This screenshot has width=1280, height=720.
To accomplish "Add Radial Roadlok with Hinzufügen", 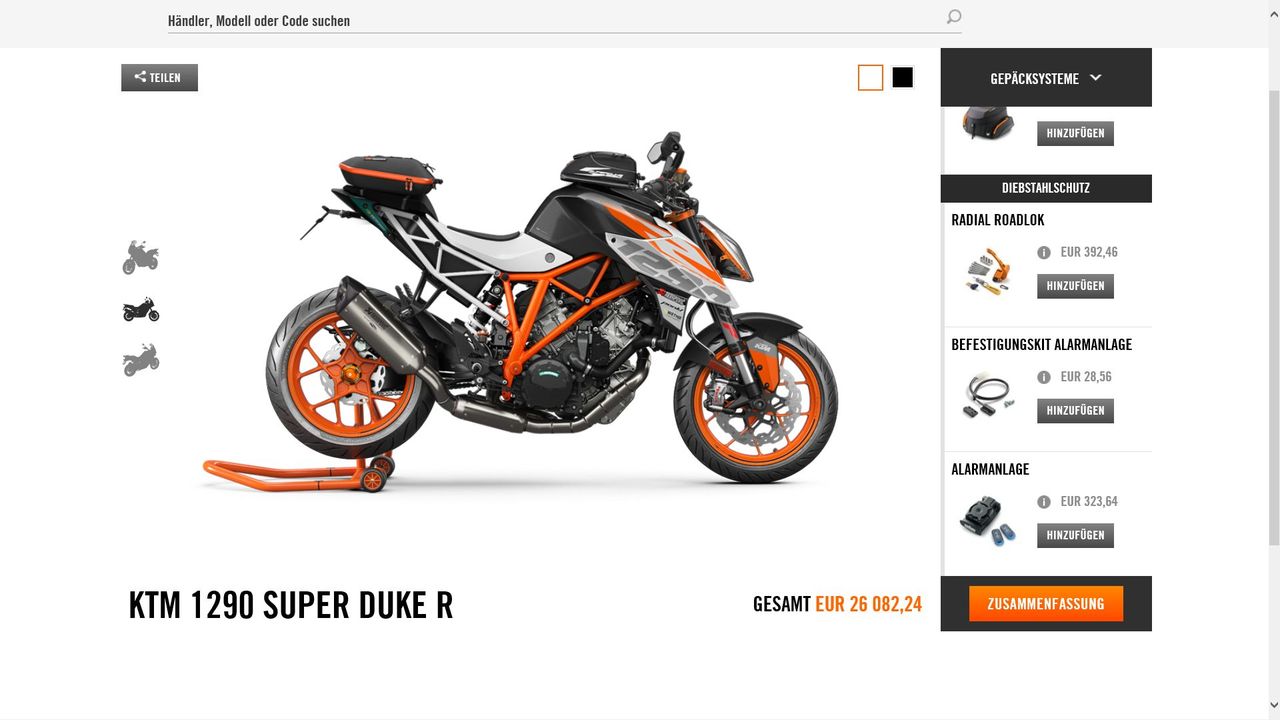I will [1075, 286].
